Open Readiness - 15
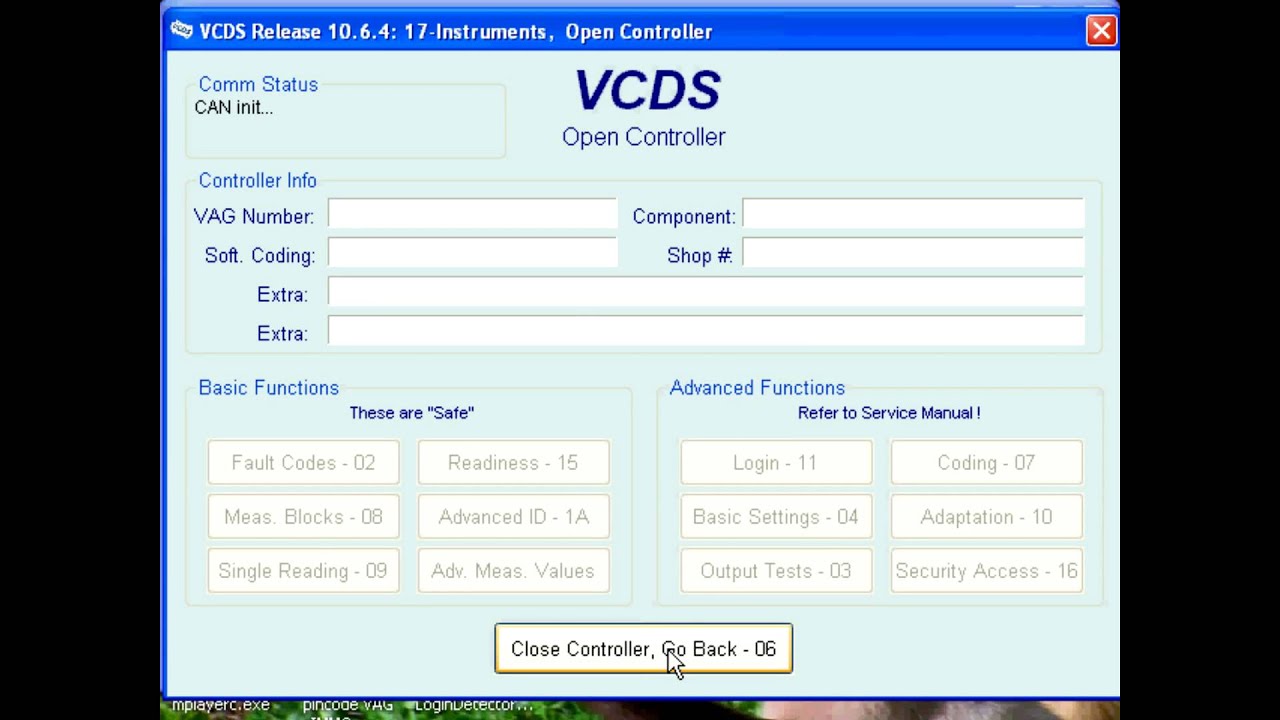The height and width of the screenshot is (720, 1280). click(x=513, y=463)
